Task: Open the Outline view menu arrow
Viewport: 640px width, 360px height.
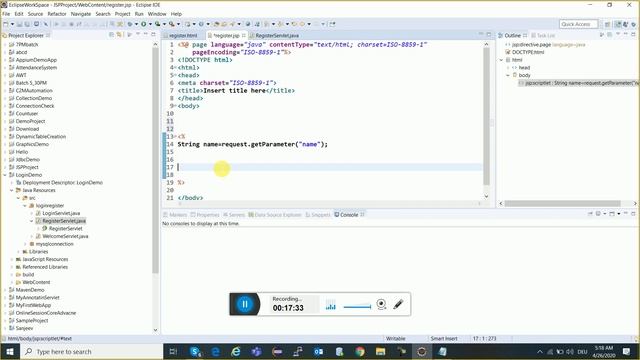Action: coord(618,35)
